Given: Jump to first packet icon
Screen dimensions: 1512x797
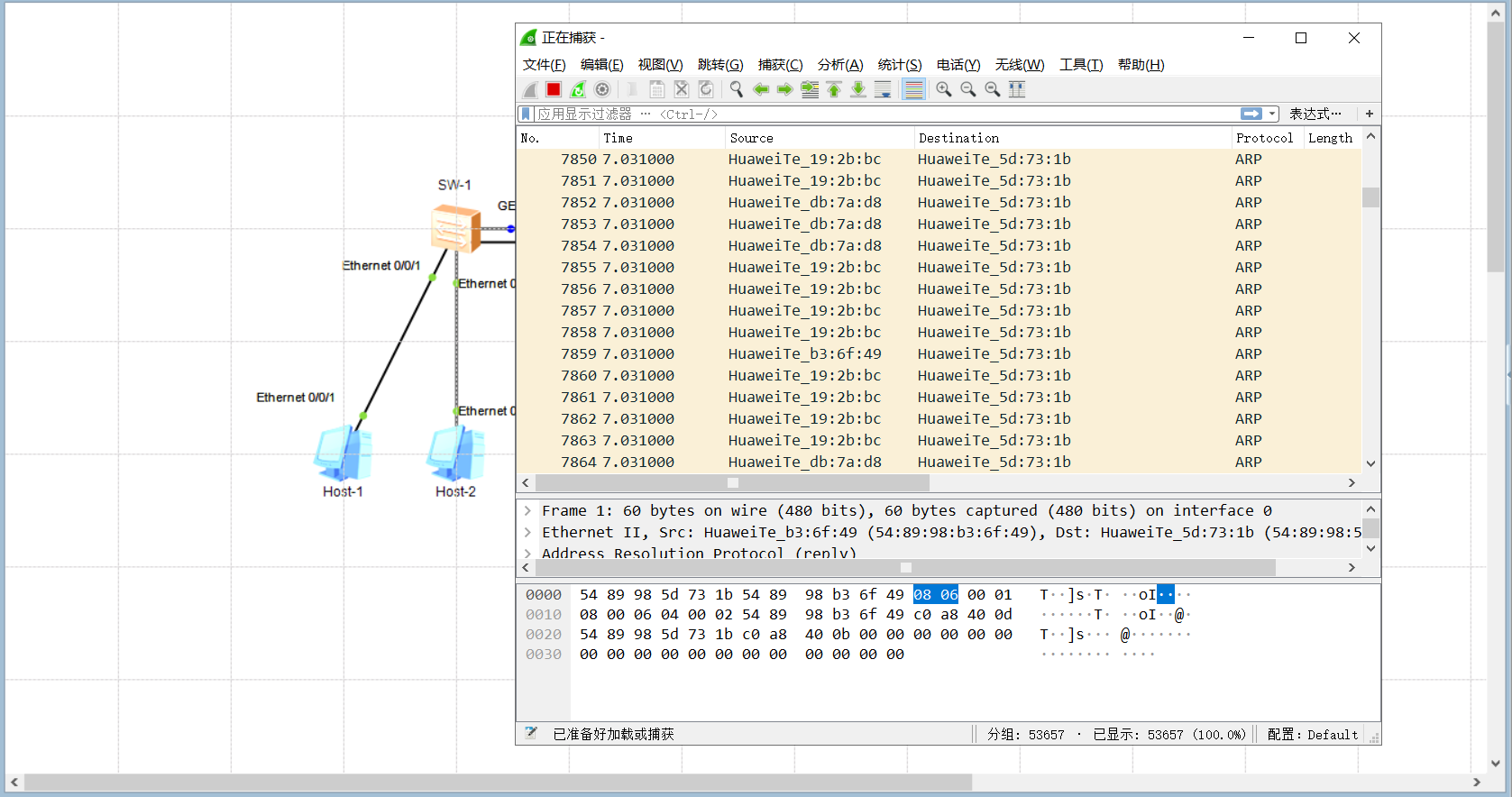Looking at the screenshot, I should click(834, 89).
